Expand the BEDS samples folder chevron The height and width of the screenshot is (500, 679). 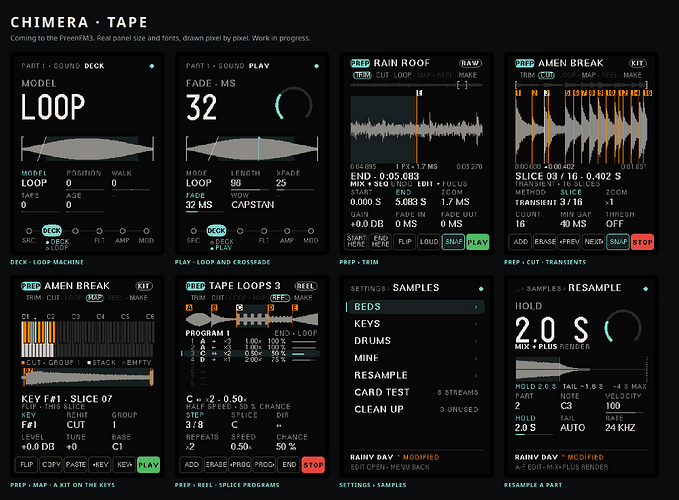(476, 307)
